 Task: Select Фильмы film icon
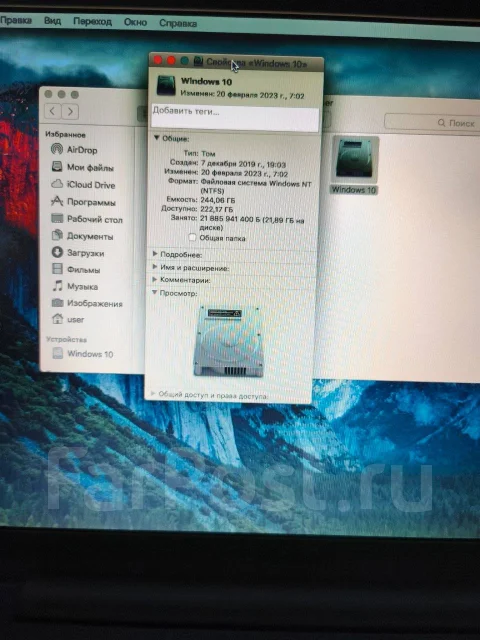point(57,269)
